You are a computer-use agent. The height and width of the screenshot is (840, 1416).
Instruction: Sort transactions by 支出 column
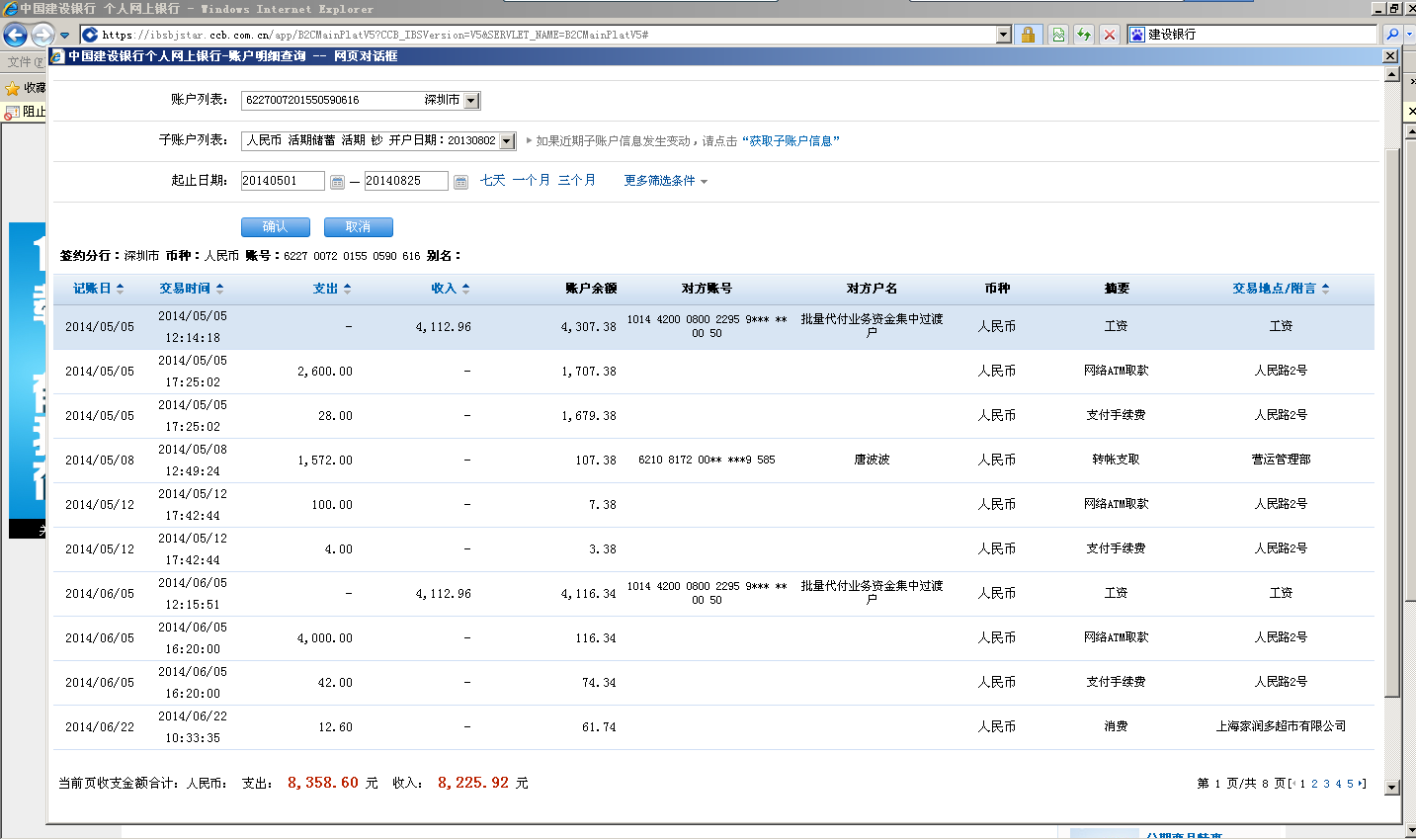331,289
